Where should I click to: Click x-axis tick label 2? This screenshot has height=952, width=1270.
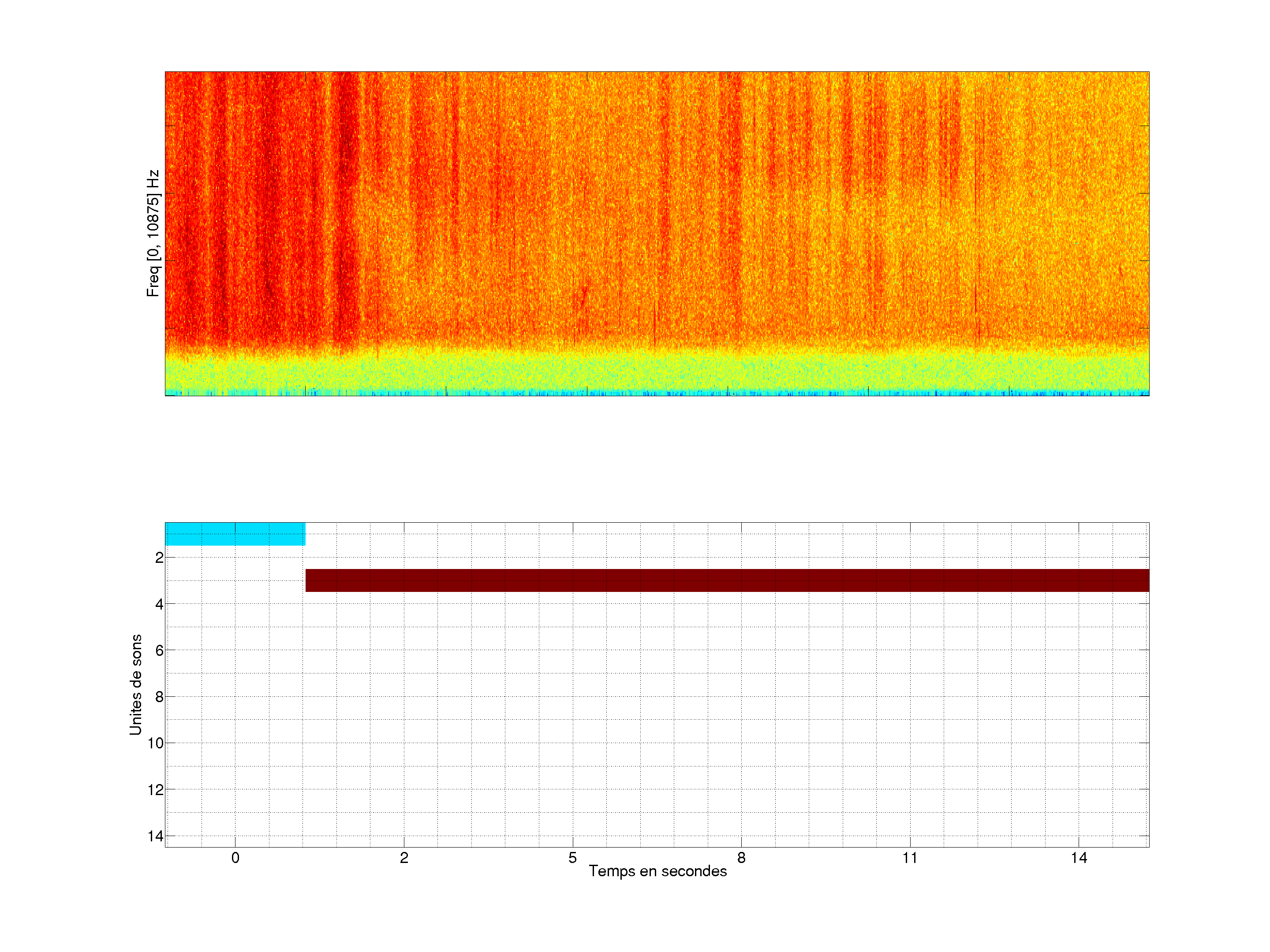click(404, 858)
